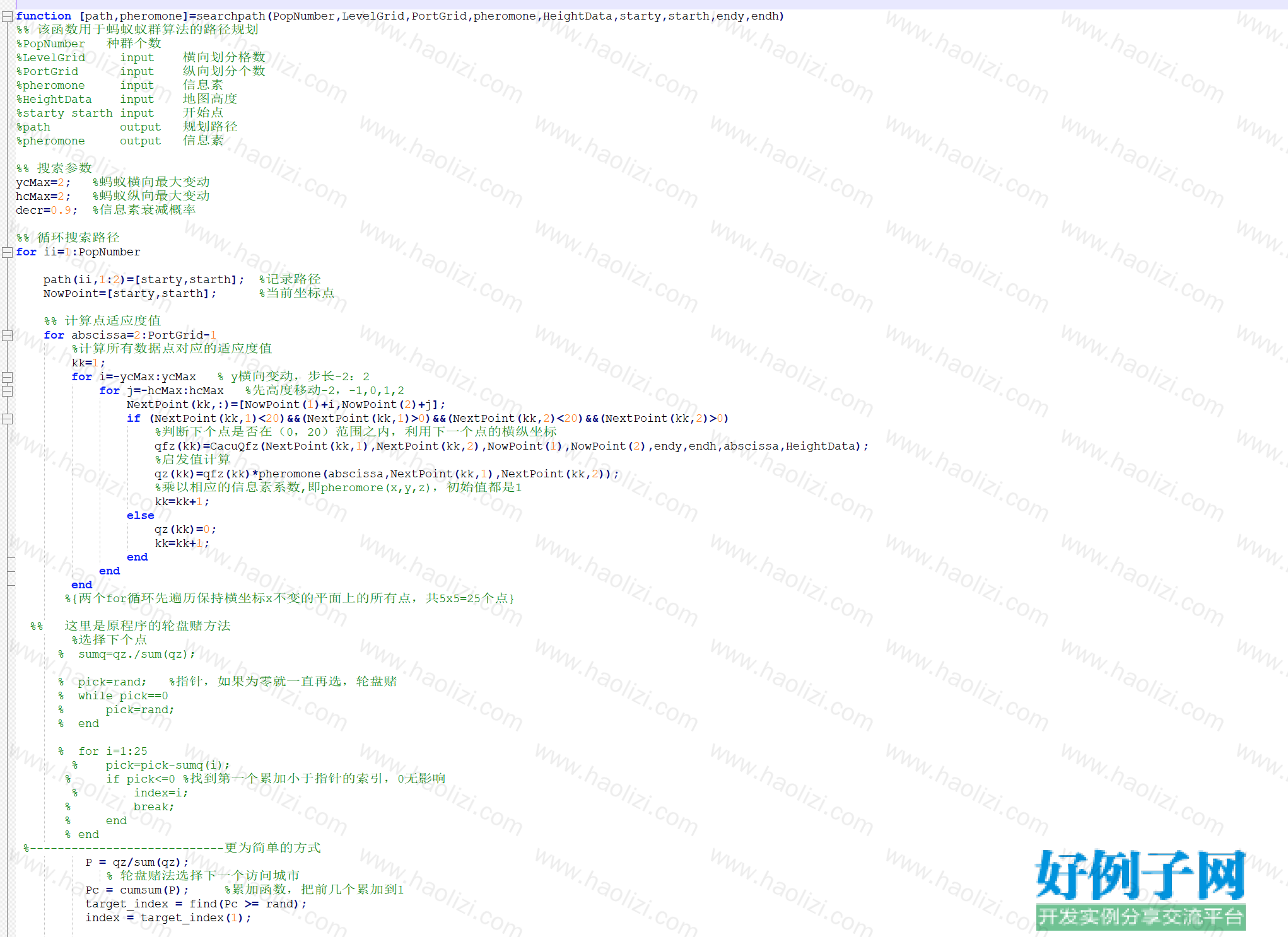The image size is (1288, 937).
Task: Click the 'target_index = find(Pc >= rand);' line
Action: [196, 904]
